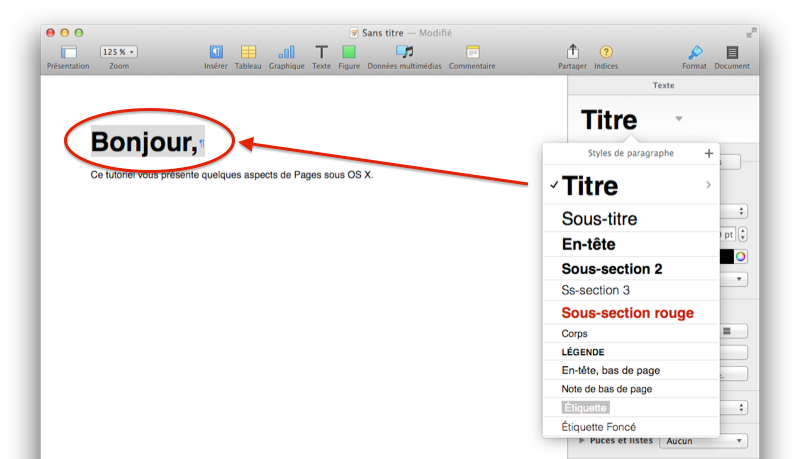This screenshot has height=459, width=800.
Task: Open the Titre paragraph style dropdown arrow
Action: pos(679,119)
